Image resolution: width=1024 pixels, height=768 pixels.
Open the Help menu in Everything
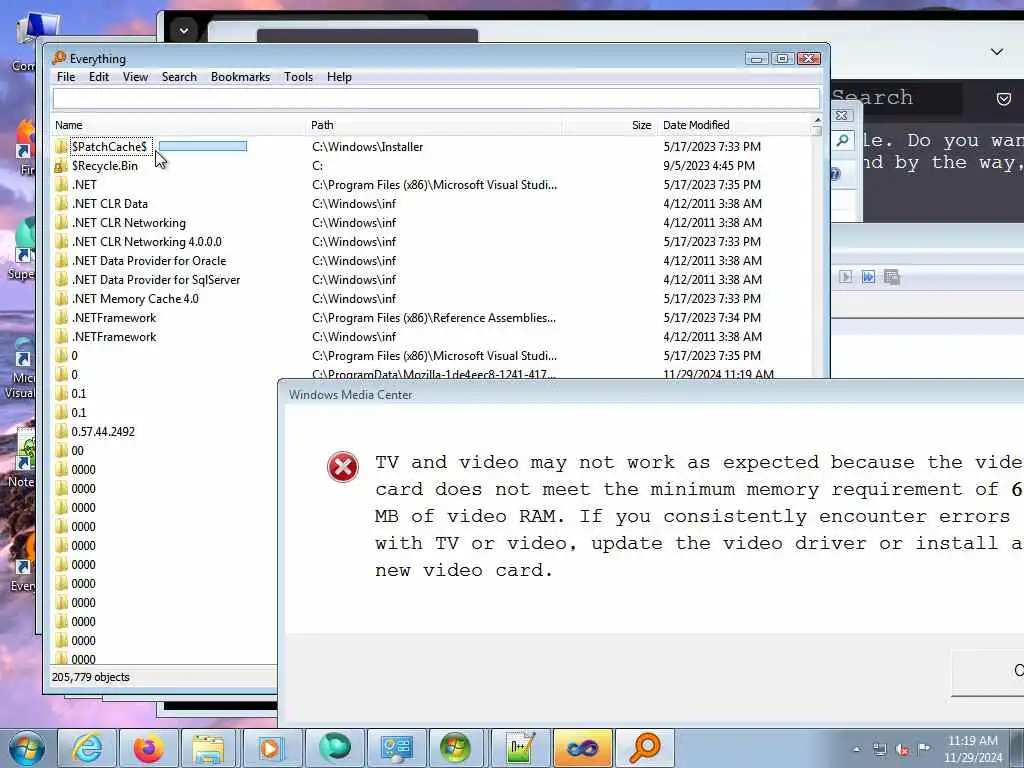(x=339, y=77)
